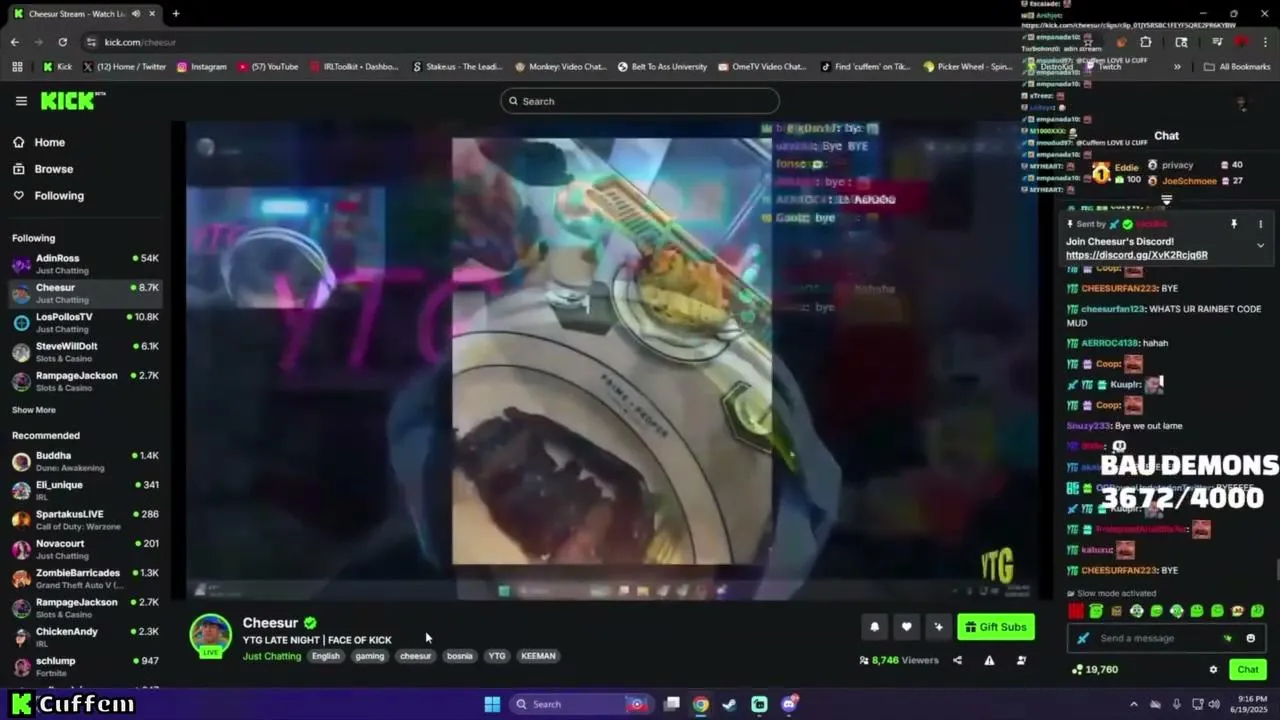
Task: Click the stream video player
Action: (x=612, y=360)
